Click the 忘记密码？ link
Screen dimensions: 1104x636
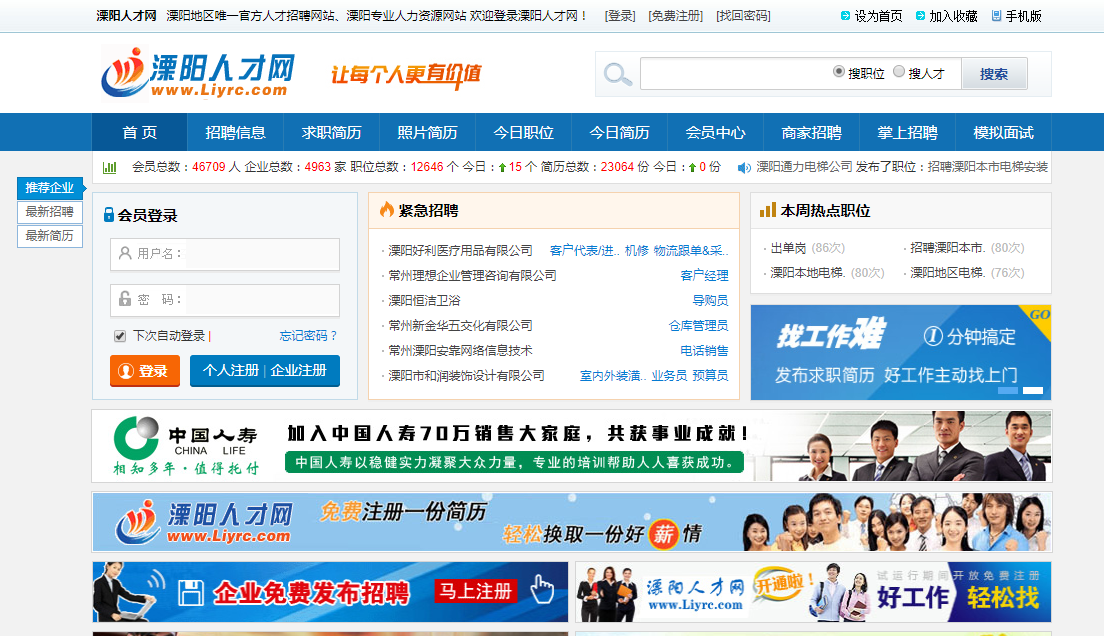308,336
